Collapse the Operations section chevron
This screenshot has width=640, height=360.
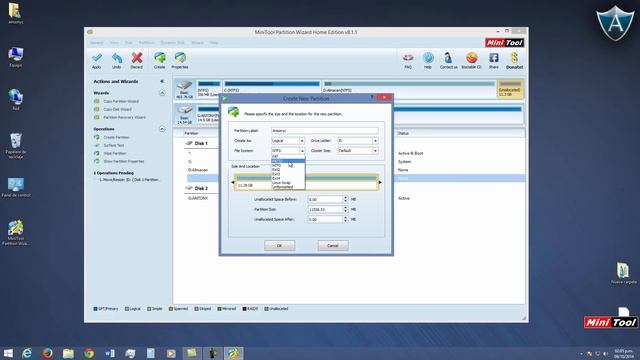[162, 129]
